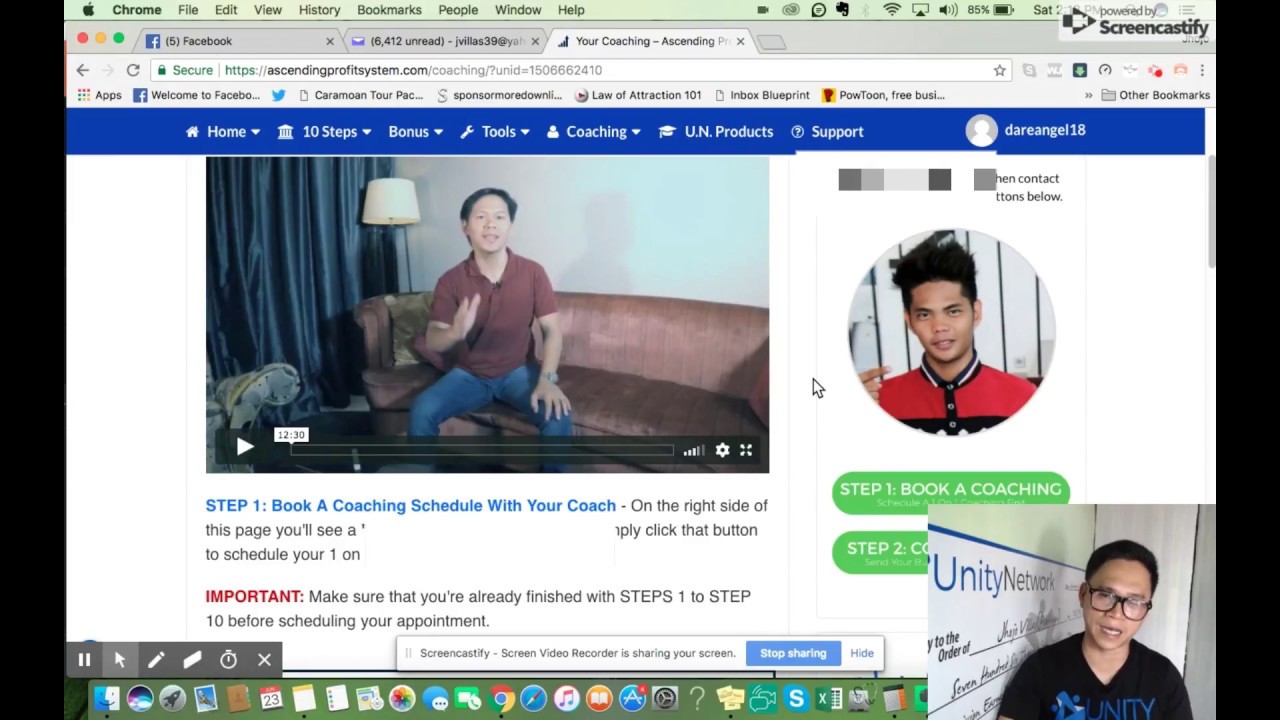Open Safari from the Dock
Image resolution: width=1280 pixels, height=720 pixels.
tap(533, 699)
